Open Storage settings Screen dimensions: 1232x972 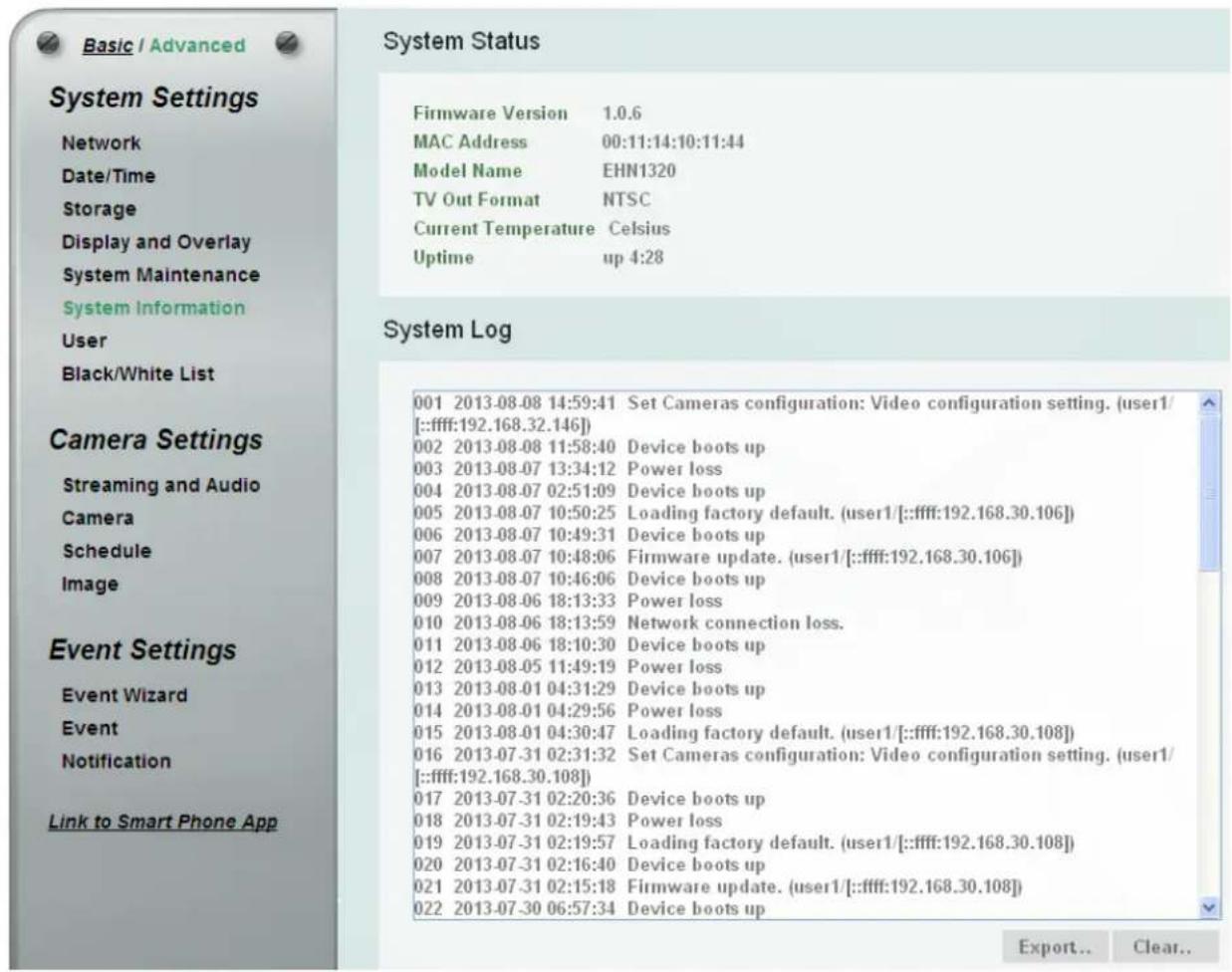(x=100, y=209)
